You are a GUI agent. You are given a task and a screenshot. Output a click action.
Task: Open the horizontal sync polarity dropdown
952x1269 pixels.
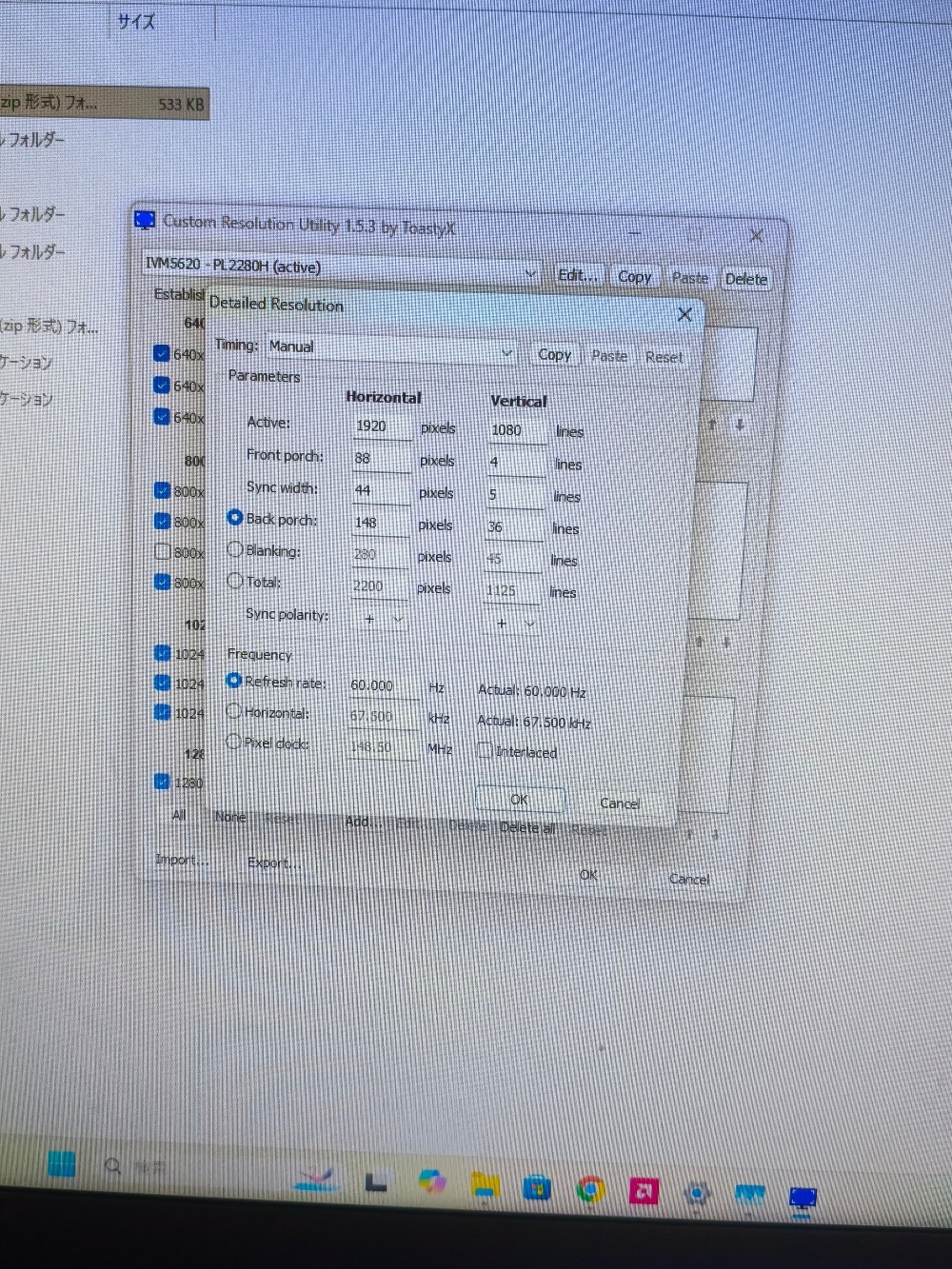(384, 620)
